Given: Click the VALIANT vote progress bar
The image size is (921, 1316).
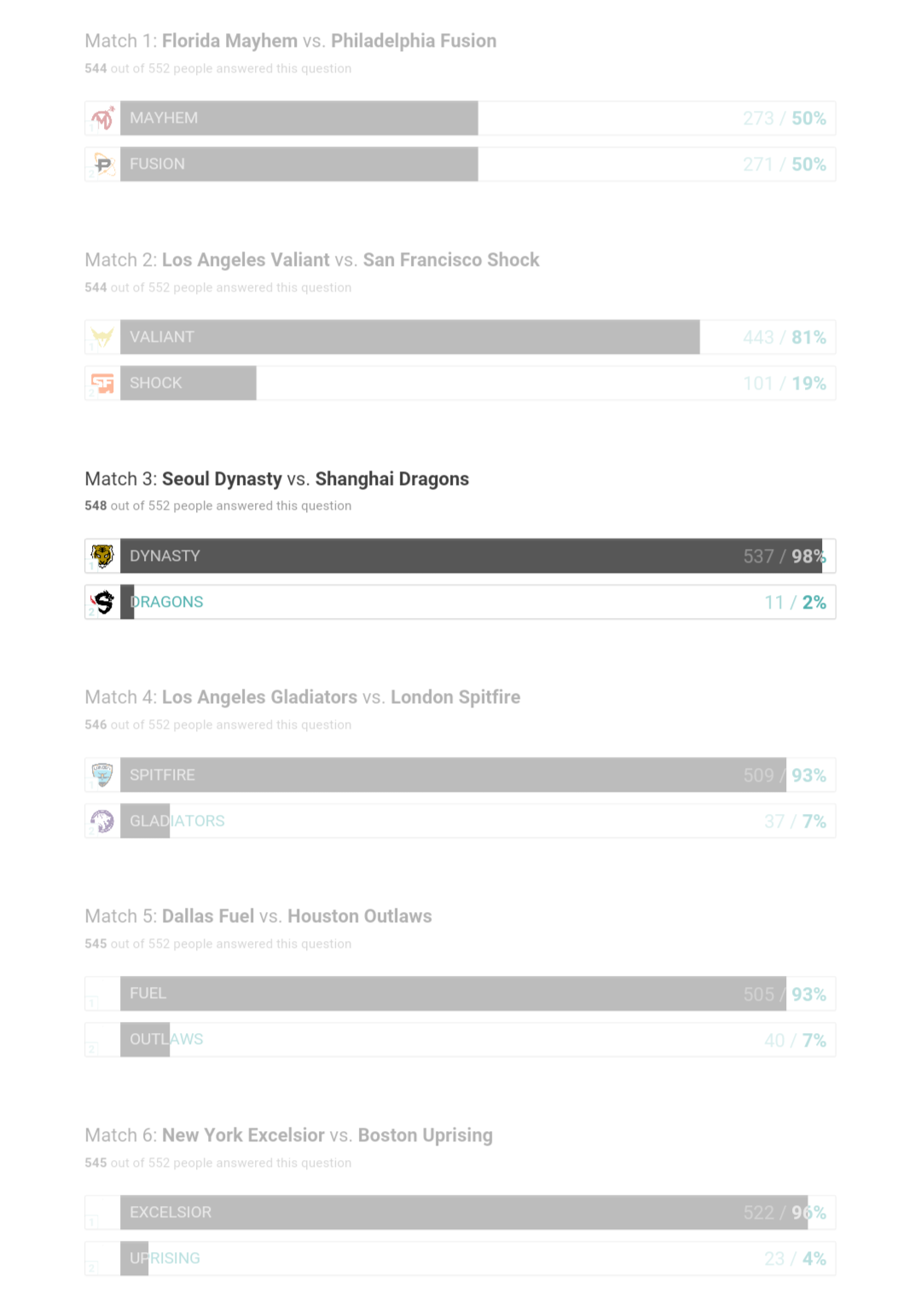Looking at the screenshot, I should point(409,338).
